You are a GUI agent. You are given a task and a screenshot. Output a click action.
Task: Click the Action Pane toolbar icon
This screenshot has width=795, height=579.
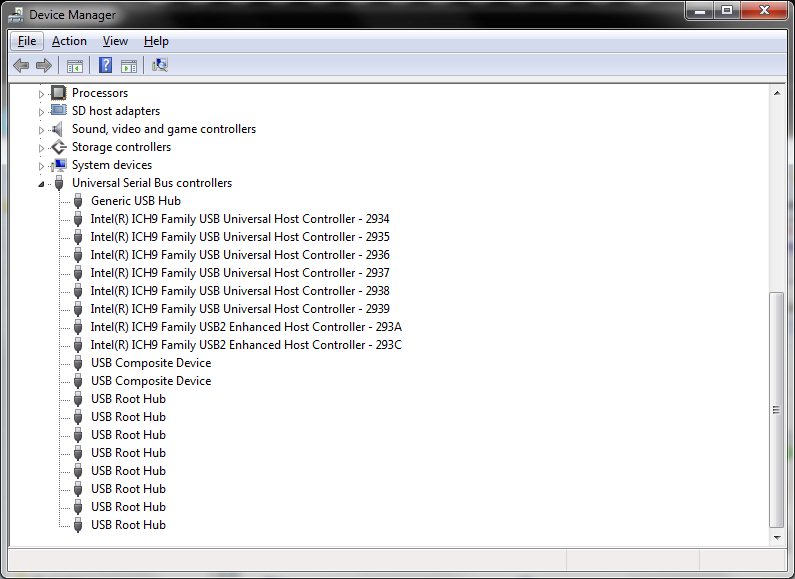(x=129, y=66)
